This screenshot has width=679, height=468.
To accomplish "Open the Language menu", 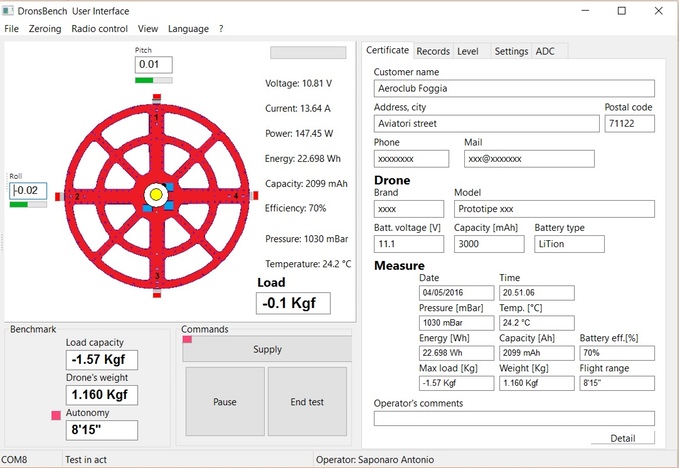I will click(188, 29).
